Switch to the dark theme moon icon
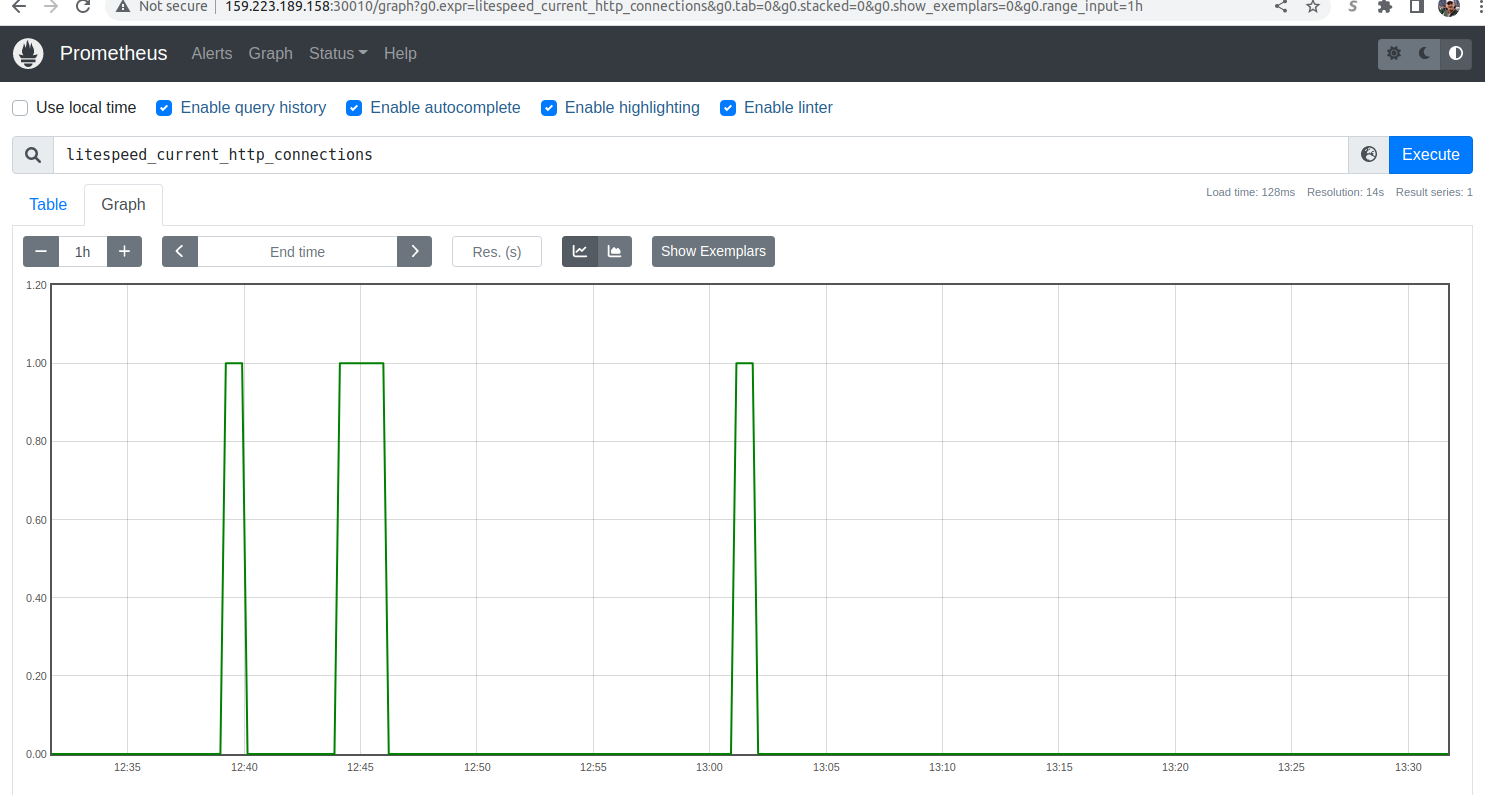This screenshot has width=1485, height=795. click(1424, 54)
